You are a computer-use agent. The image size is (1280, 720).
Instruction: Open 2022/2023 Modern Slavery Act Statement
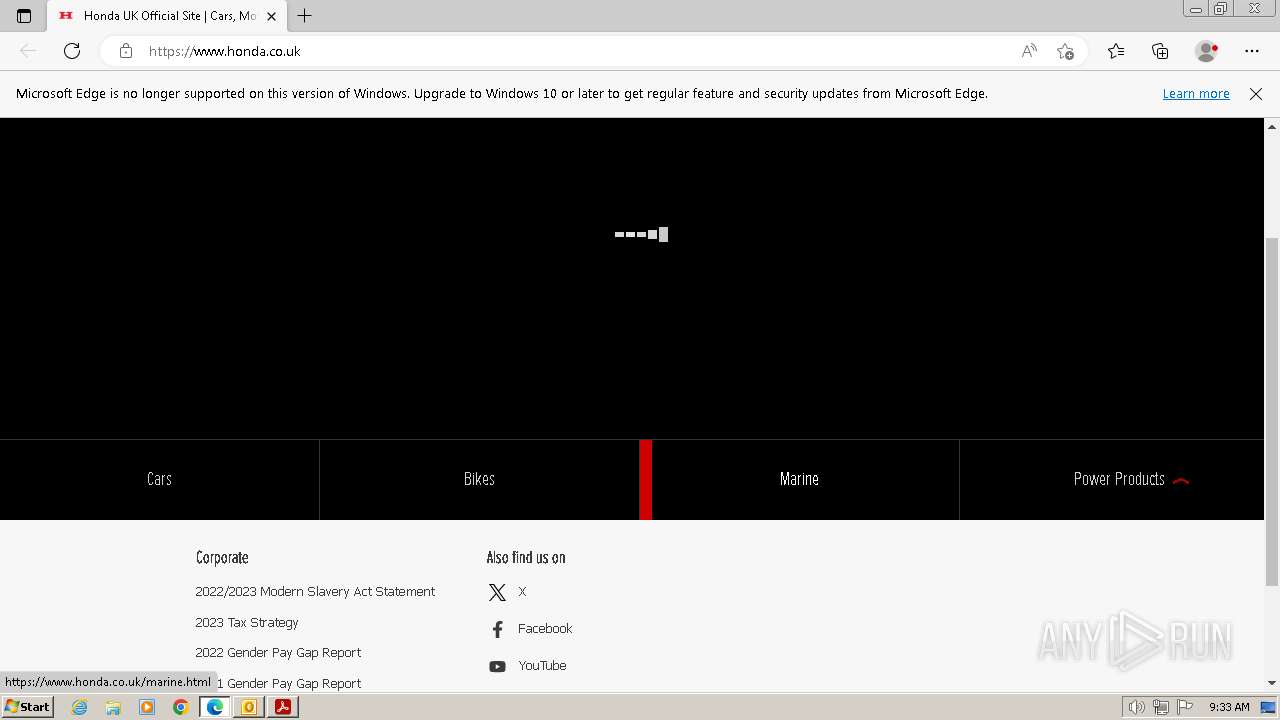315,592
